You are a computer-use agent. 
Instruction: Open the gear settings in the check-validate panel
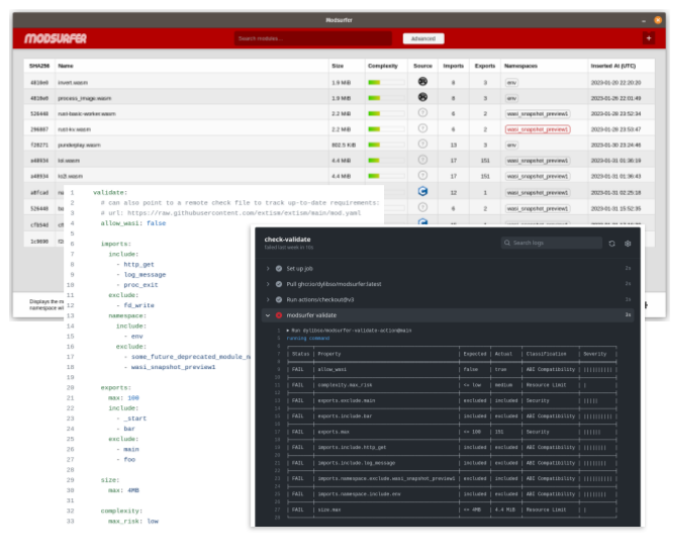click(x=627, y=243)
